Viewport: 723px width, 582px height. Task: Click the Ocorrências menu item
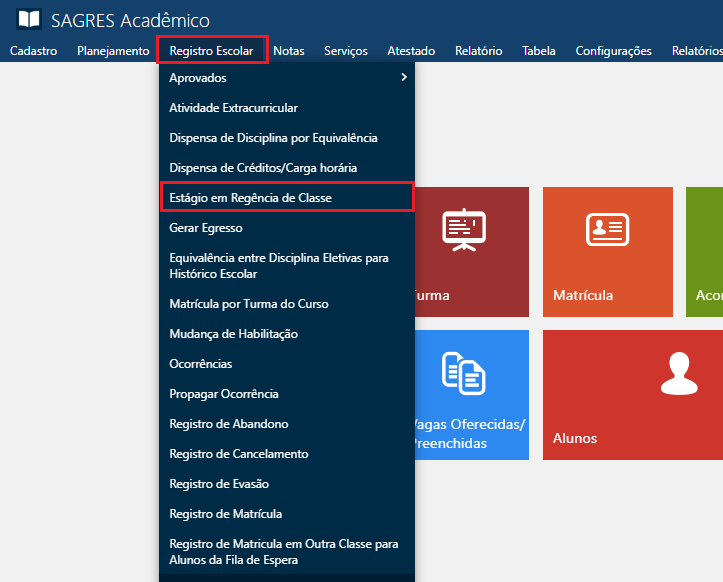201,364
